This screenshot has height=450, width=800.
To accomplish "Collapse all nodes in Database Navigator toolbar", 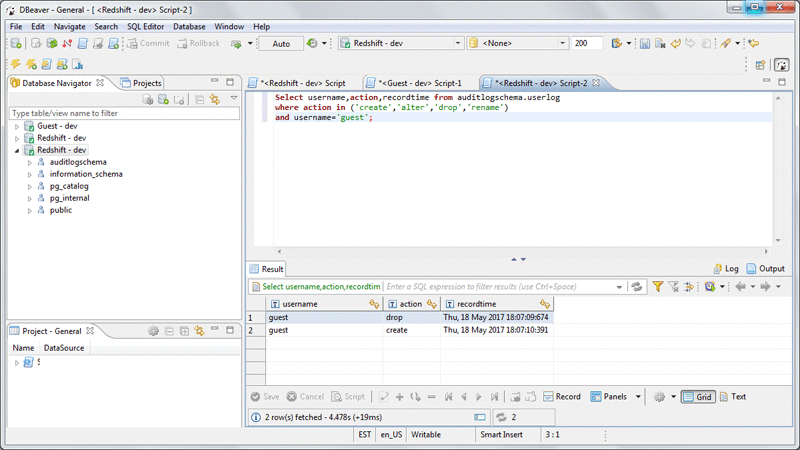I will [200, 100].
